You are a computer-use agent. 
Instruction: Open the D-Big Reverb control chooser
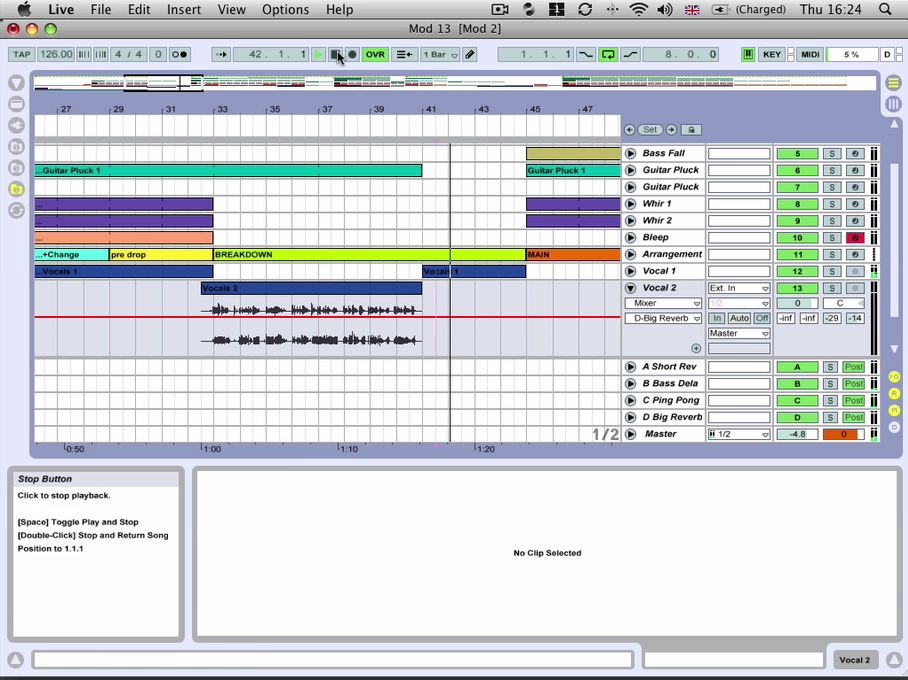(x=663, y=318)
